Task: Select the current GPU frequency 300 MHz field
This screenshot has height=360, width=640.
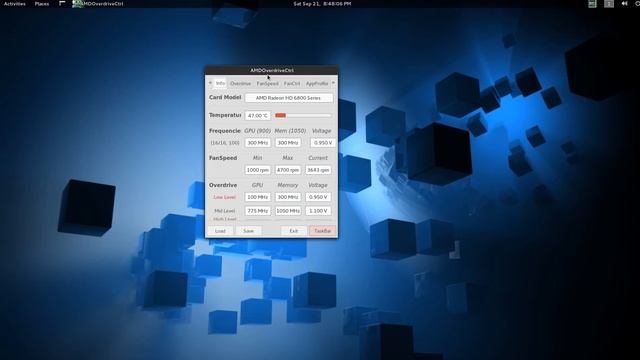Action: coord(258,143)
